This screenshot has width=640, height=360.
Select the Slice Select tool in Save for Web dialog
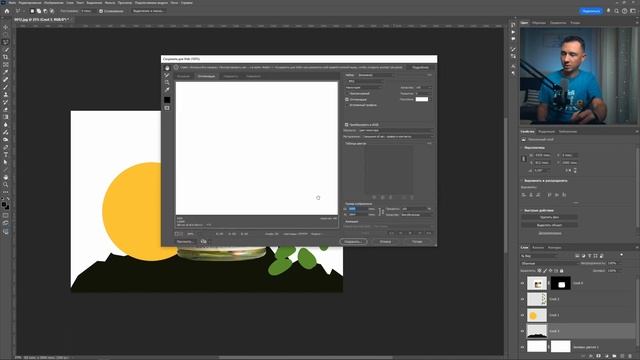point(167,75)
